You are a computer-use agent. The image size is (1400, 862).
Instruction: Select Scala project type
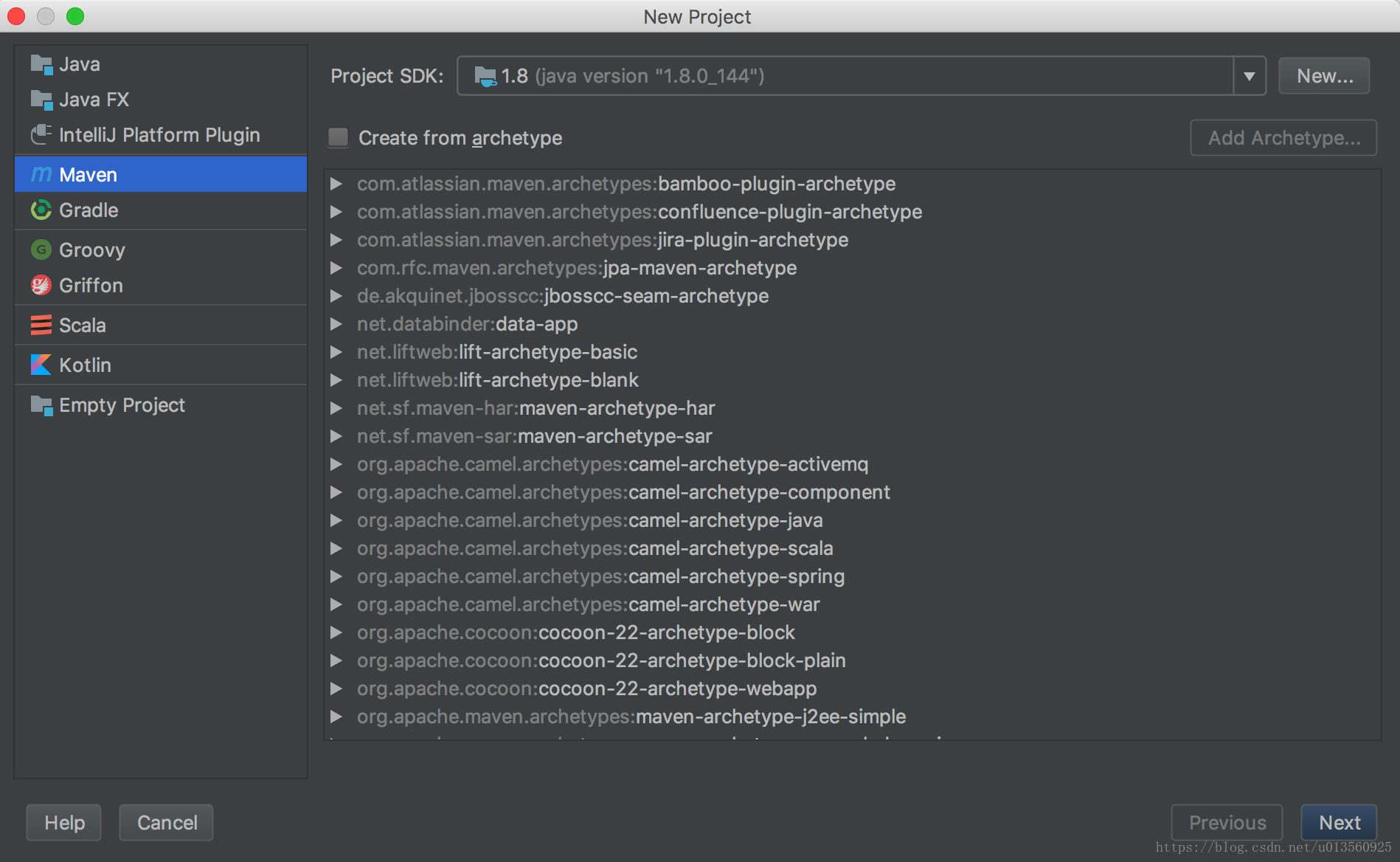[x=161, y=325]
